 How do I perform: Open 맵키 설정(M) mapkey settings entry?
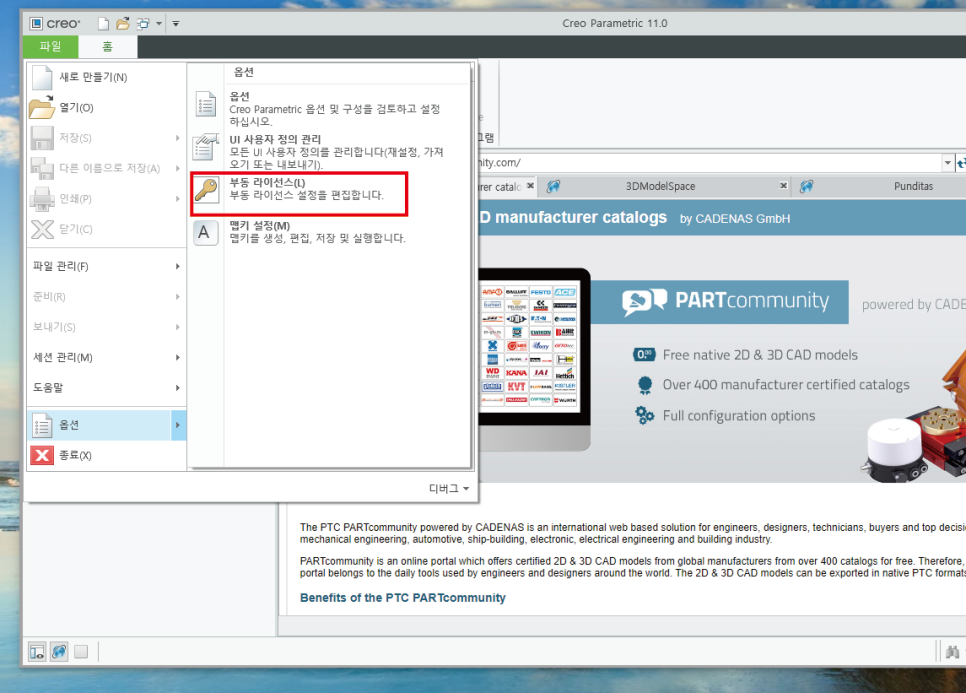[330, 232]
